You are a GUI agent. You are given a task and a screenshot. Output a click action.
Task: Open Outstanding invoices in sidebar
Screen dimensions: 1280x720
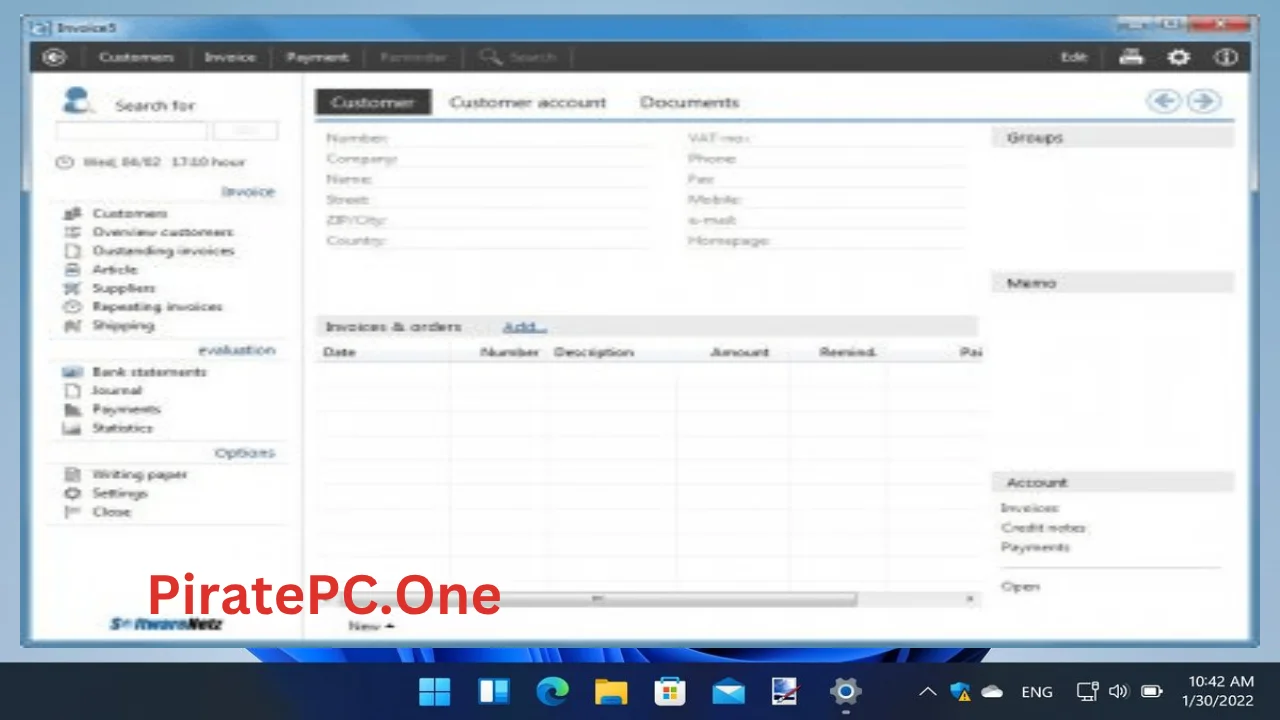tap(163, 251)
